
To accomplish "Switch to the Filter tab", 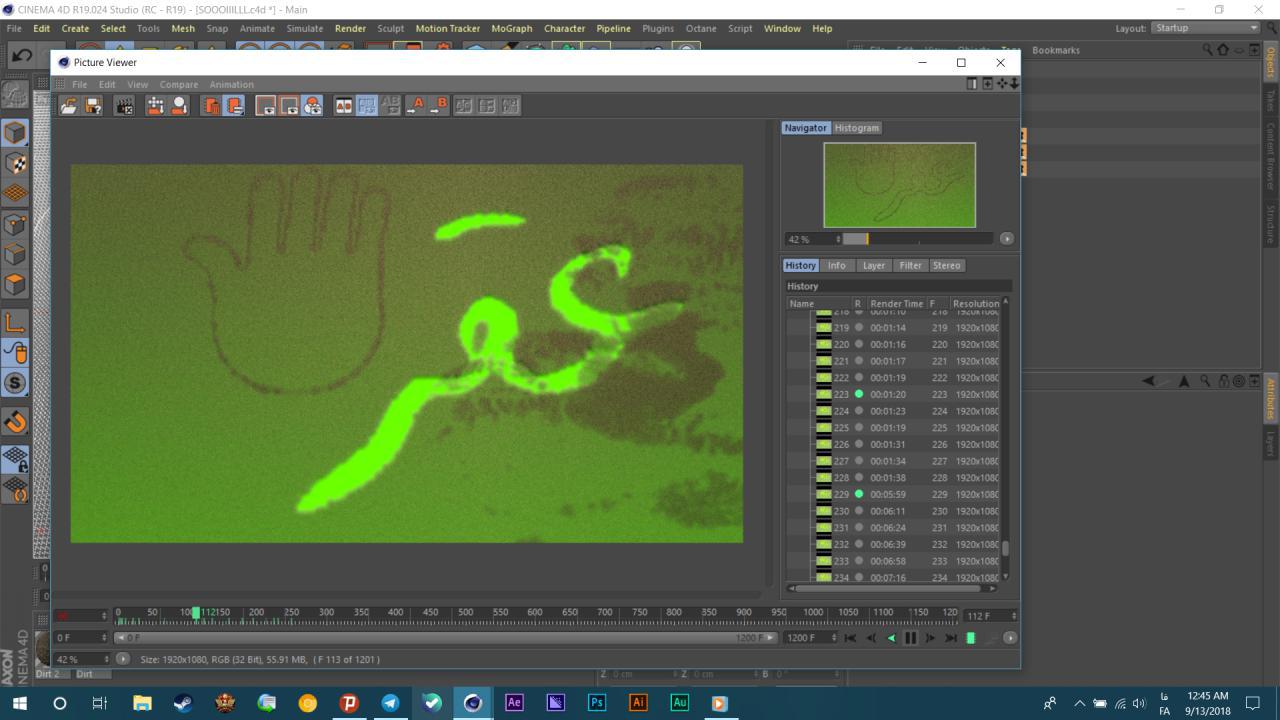I will click(x=910, y=265).
